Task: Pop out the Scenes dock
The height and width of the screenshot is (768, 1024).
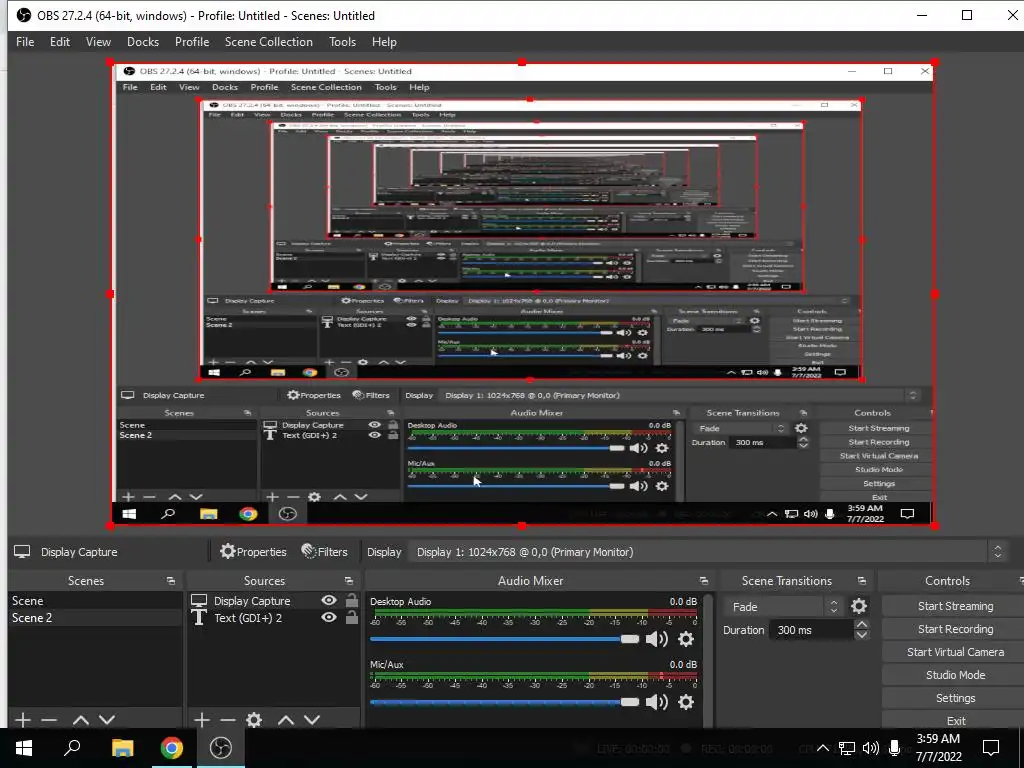Action: [x=170, y=581]
